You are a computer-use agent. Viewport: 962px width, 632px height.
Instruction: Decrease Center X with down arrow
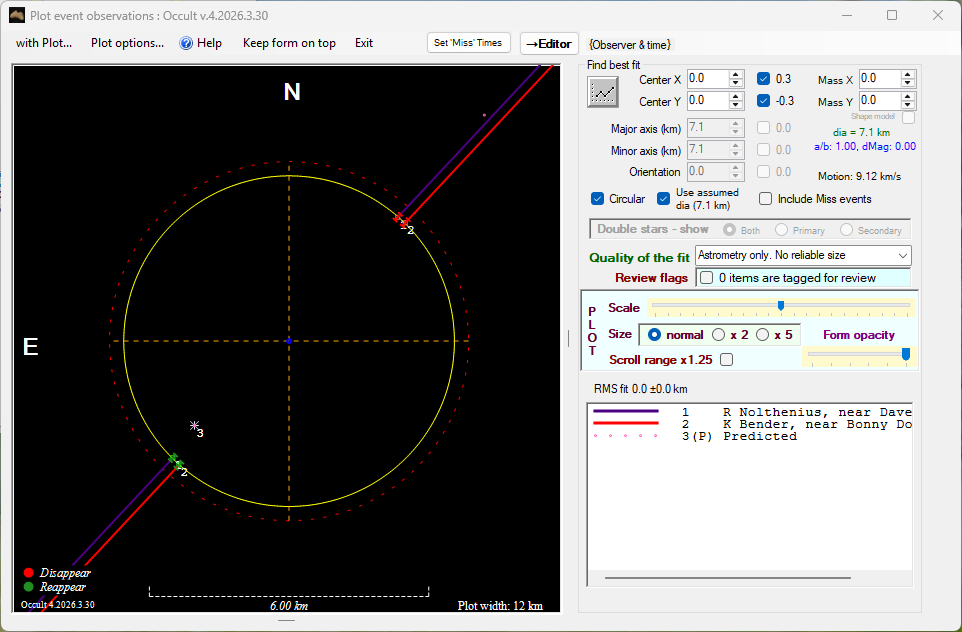(736, 83)
